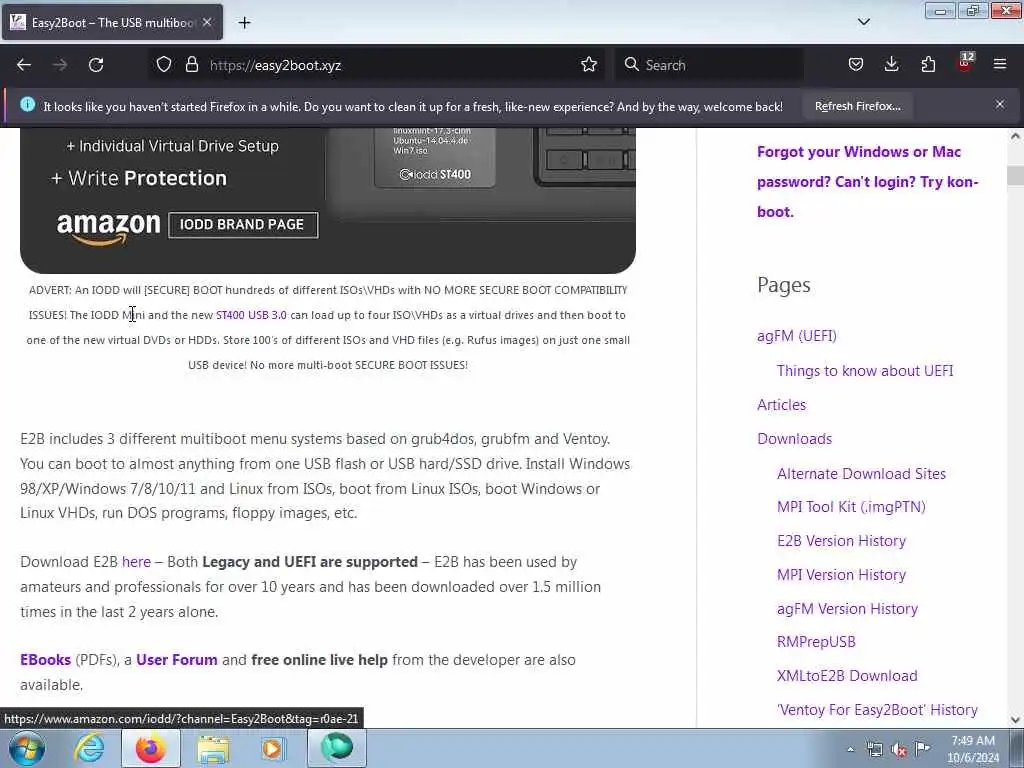View MPI Version History
The image size is (1024, 768).
point(841,575)
